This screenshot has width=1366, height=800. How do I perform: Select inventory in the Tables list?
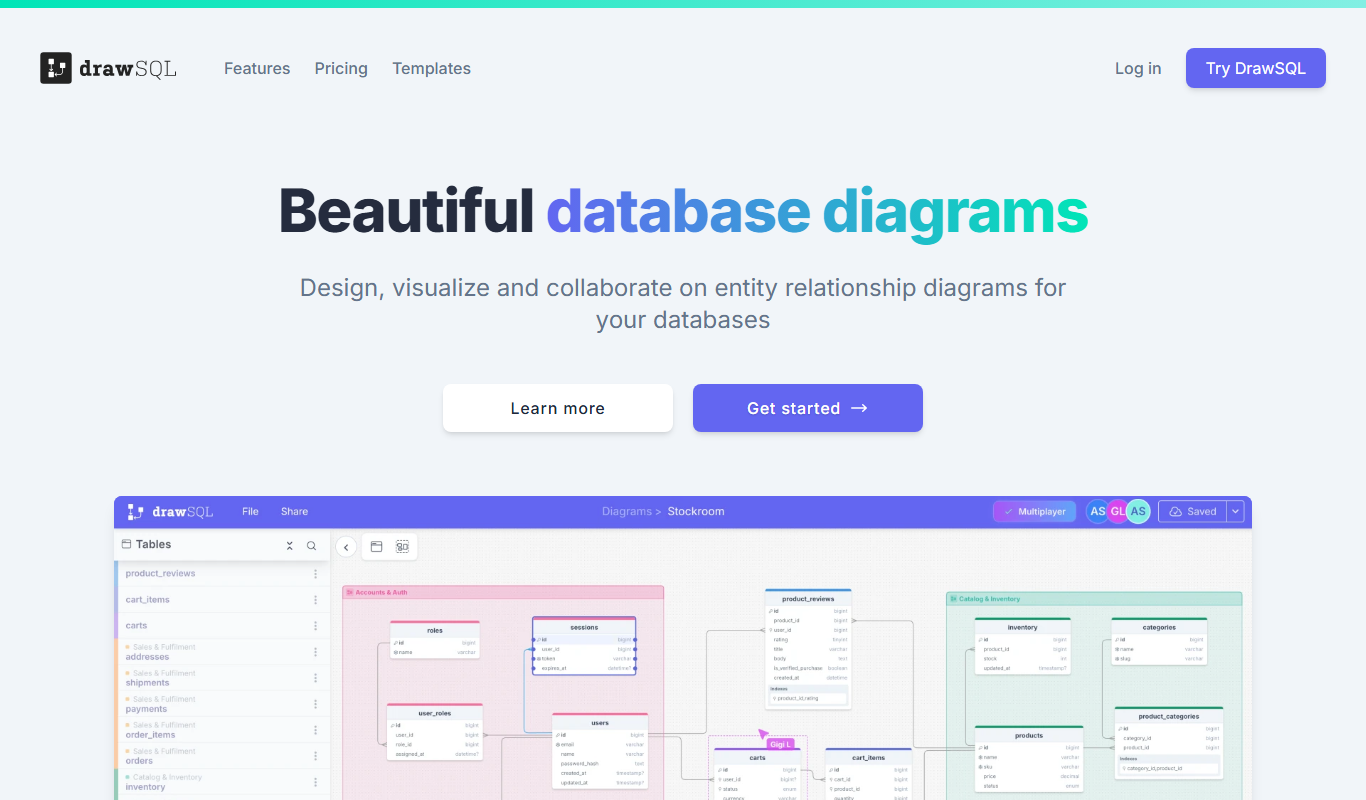145,787
